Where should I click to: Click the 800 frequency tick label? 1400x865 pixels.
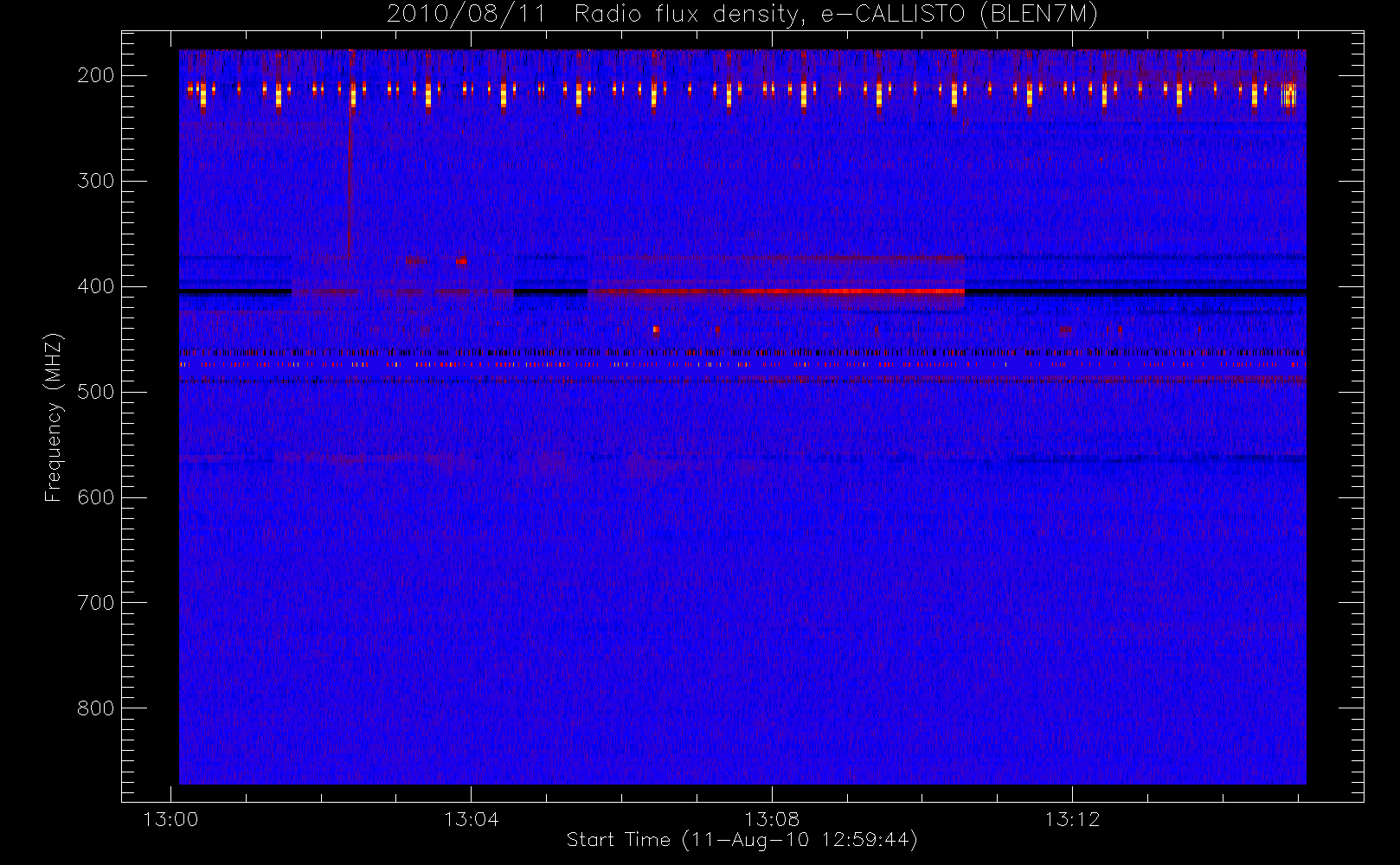[95, 708]
